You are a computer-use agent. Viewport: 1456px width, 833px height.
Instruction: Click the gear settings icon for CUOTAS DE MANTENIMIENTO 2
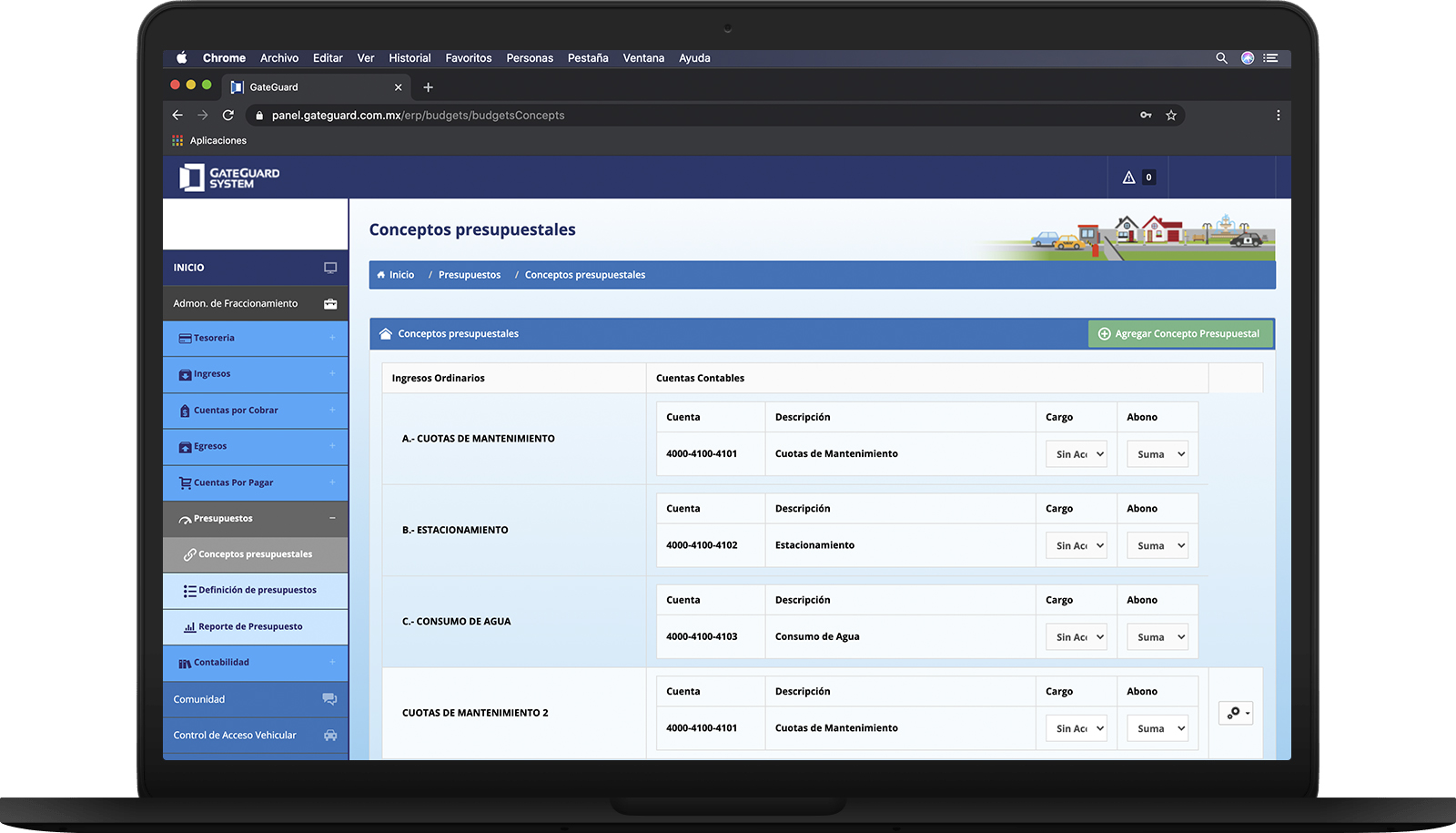(1236, 713)
